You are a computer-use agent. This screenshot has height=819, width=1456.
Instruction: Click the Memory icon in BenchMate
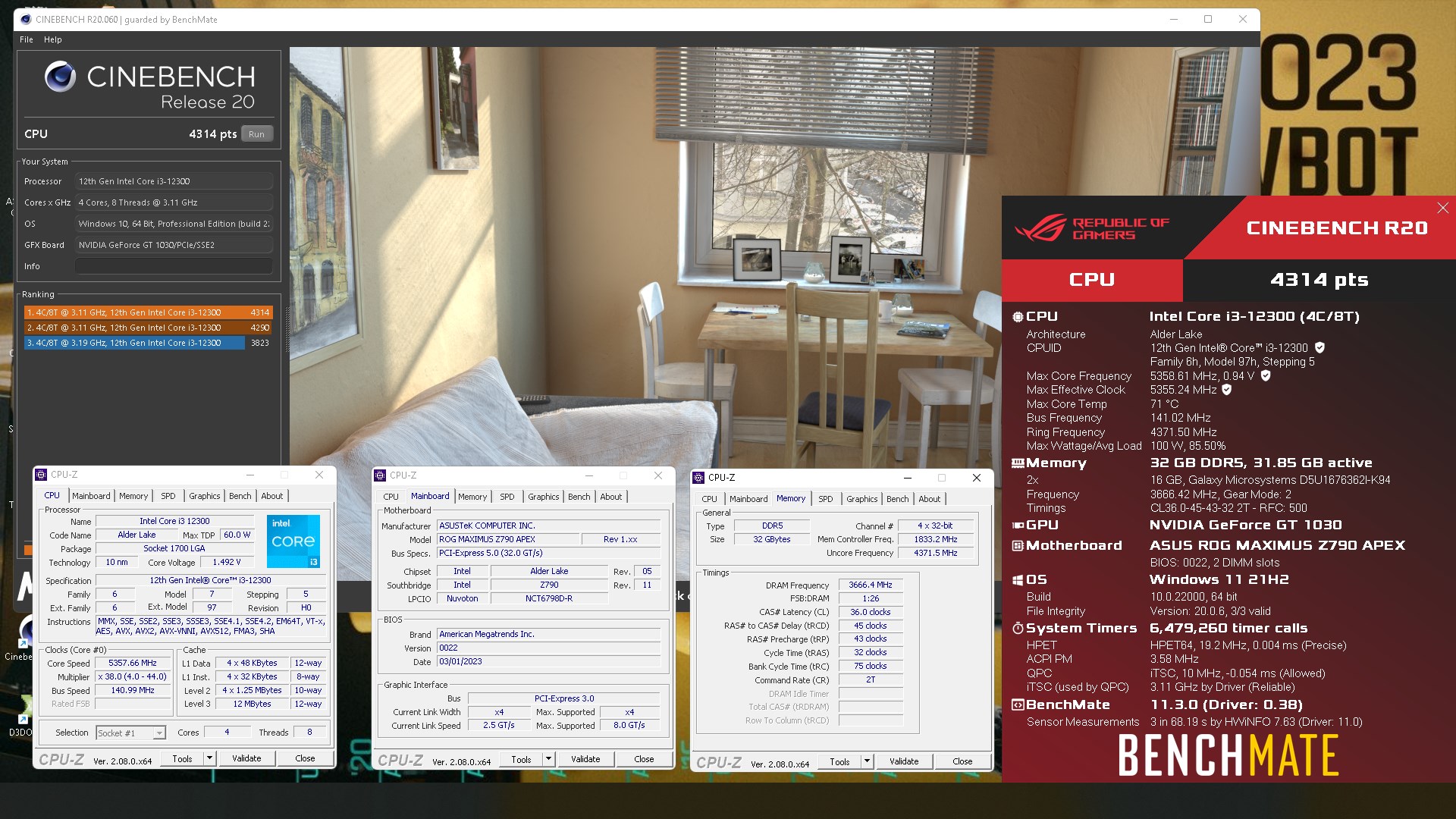click(x=1018, y=463)
